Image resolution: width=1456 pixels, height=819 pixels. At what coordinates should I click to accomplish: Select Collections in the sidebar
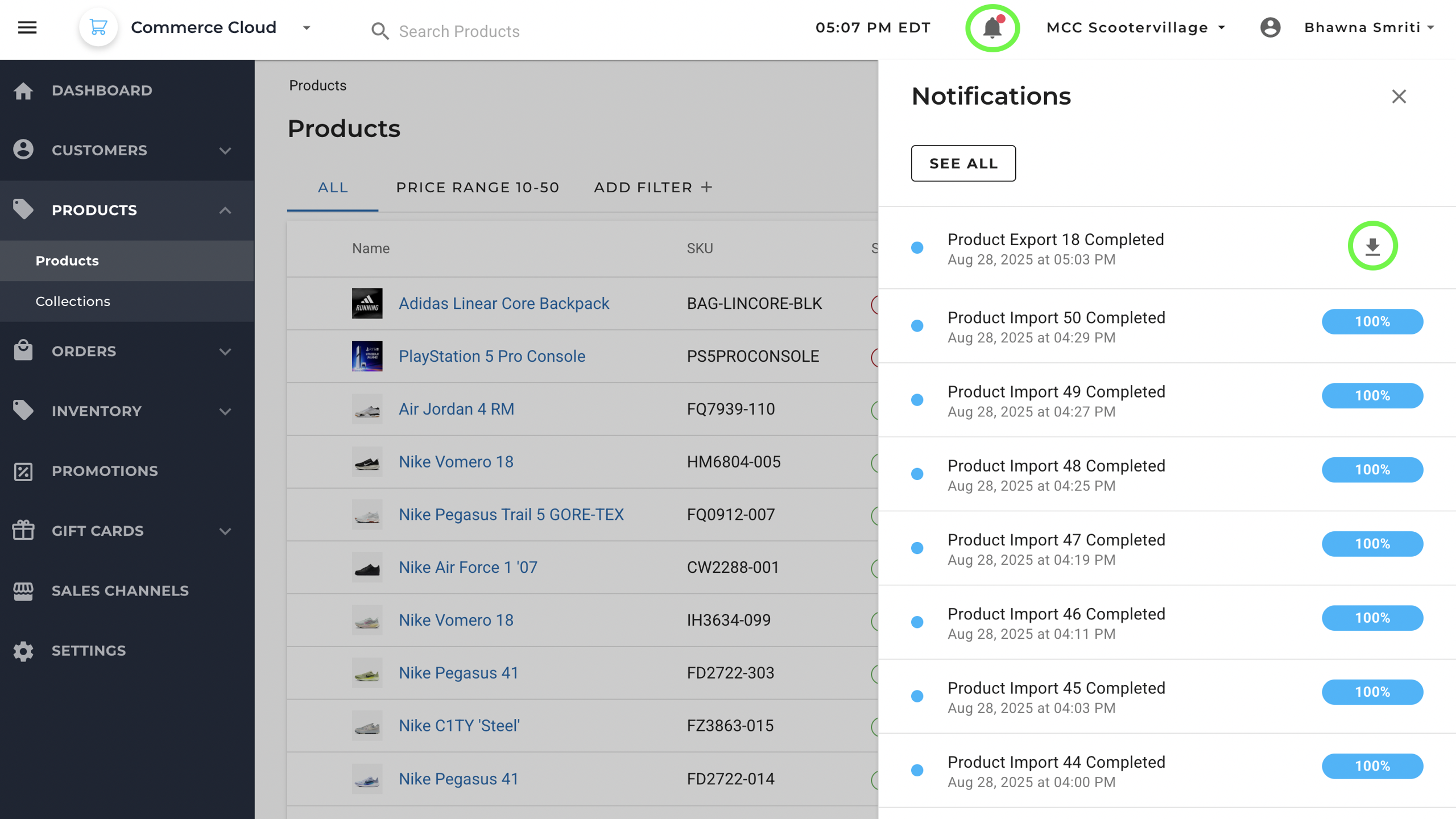pyautogui.click(x=73, y=301)
